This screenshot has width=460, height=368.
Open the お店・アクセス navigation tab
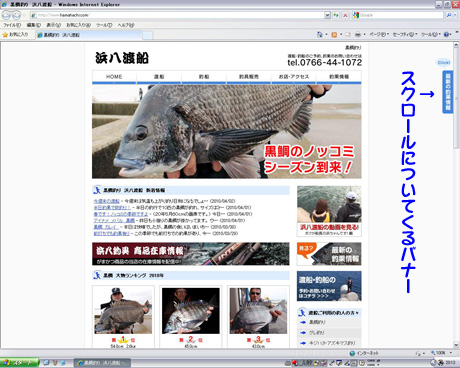[294, 77]
